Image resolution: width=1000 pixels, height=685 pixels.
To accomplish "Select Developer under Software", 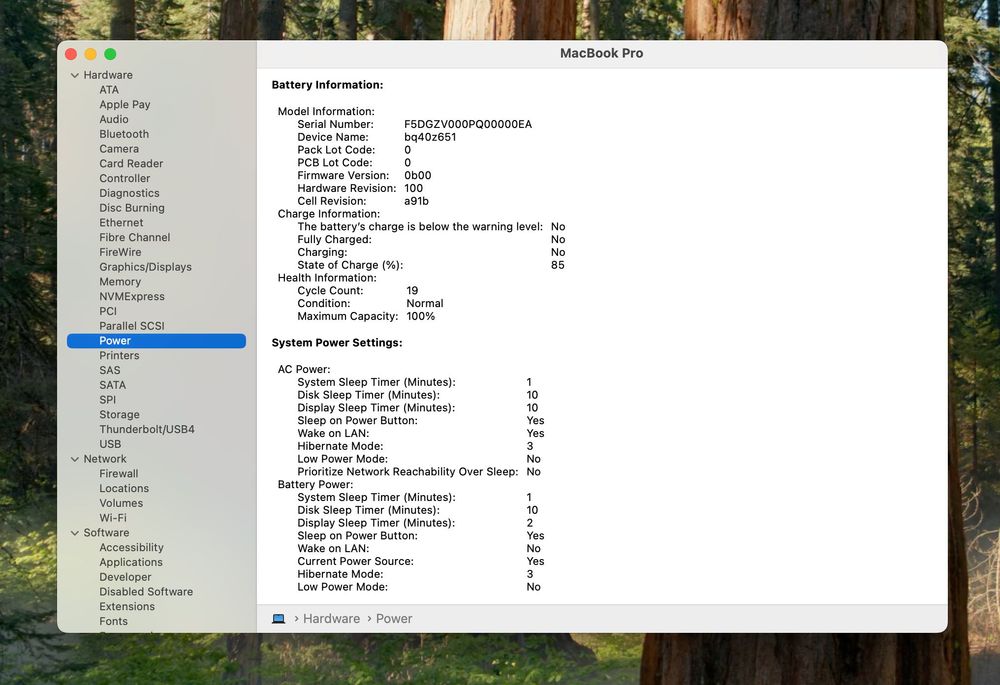I will [x=125, y=577].
